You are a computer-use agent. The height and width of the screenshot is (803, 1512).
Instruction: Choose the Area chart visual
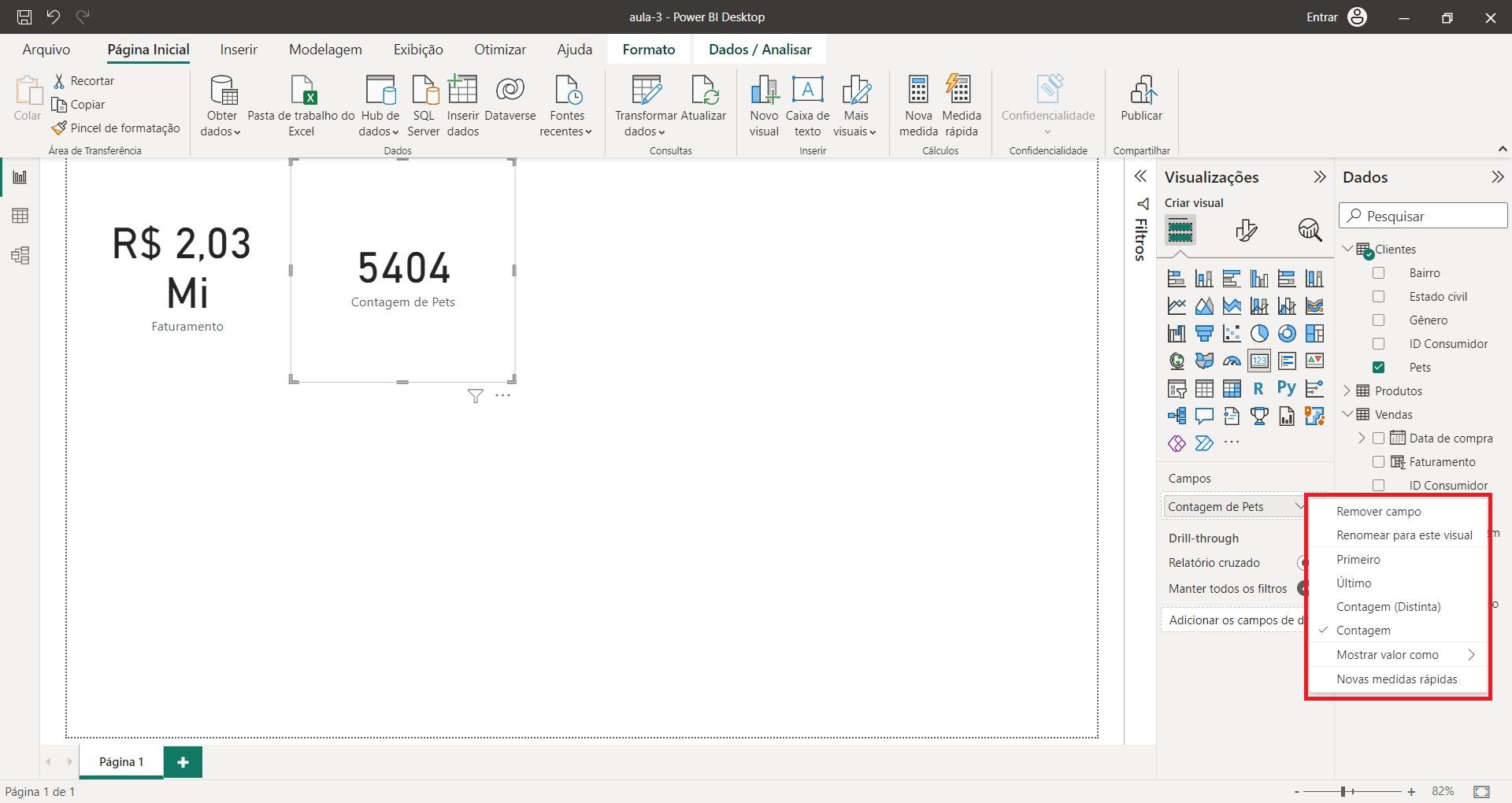click(x=1204, y=305)
